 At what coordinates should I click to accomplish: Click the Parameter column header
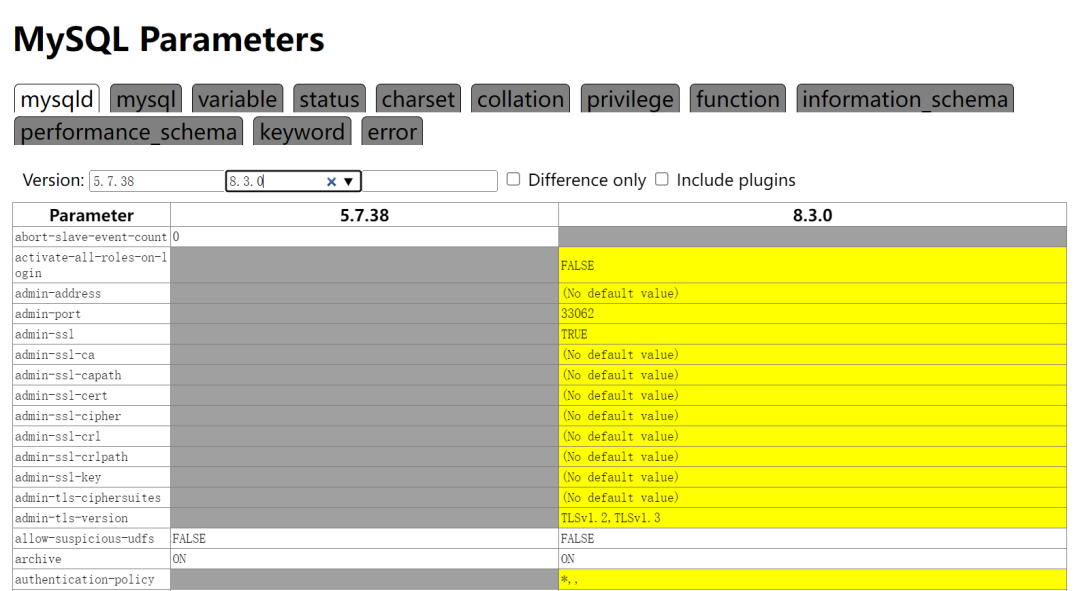92,215
